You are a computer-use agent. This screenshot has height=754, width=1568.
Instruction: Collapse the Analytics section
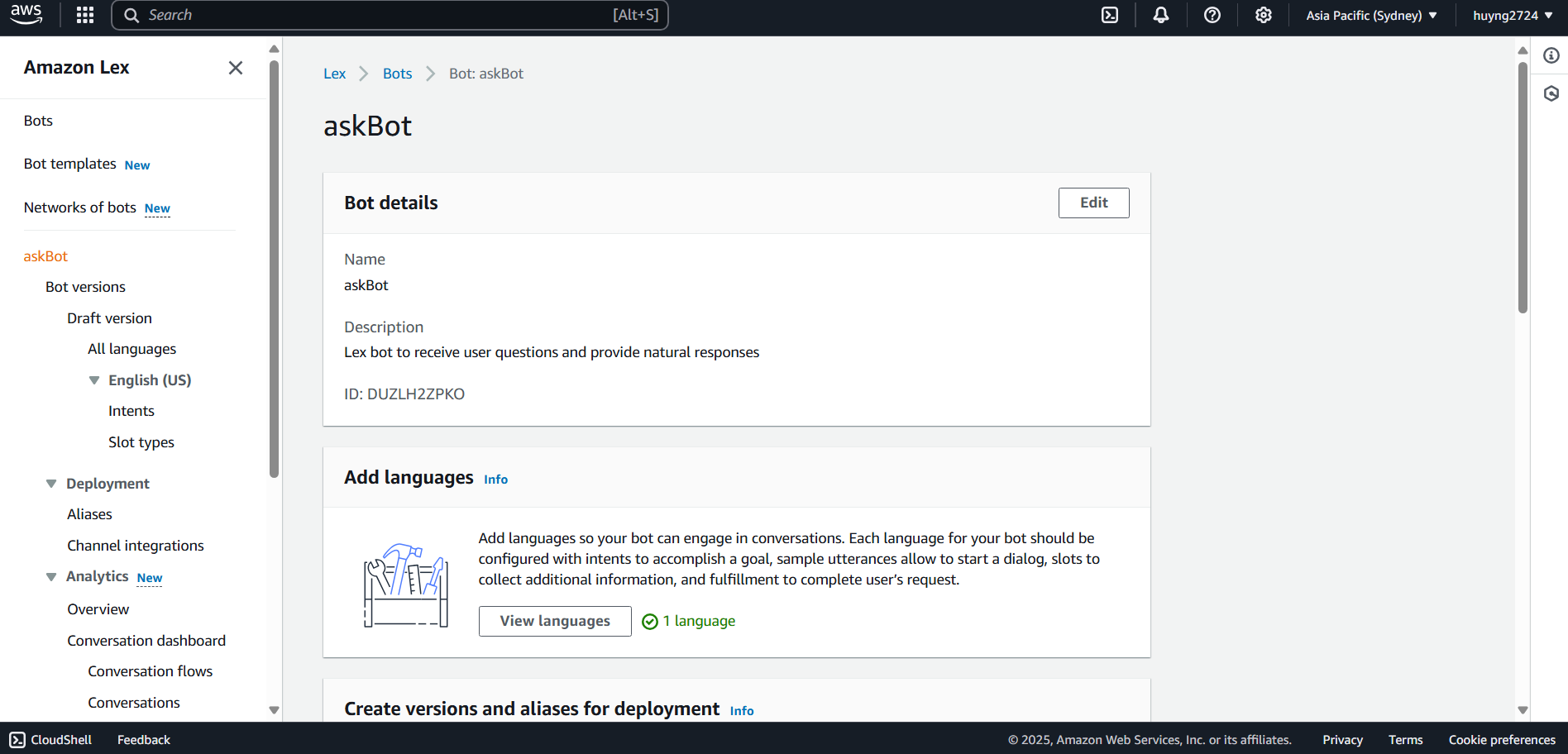point(51,577)
